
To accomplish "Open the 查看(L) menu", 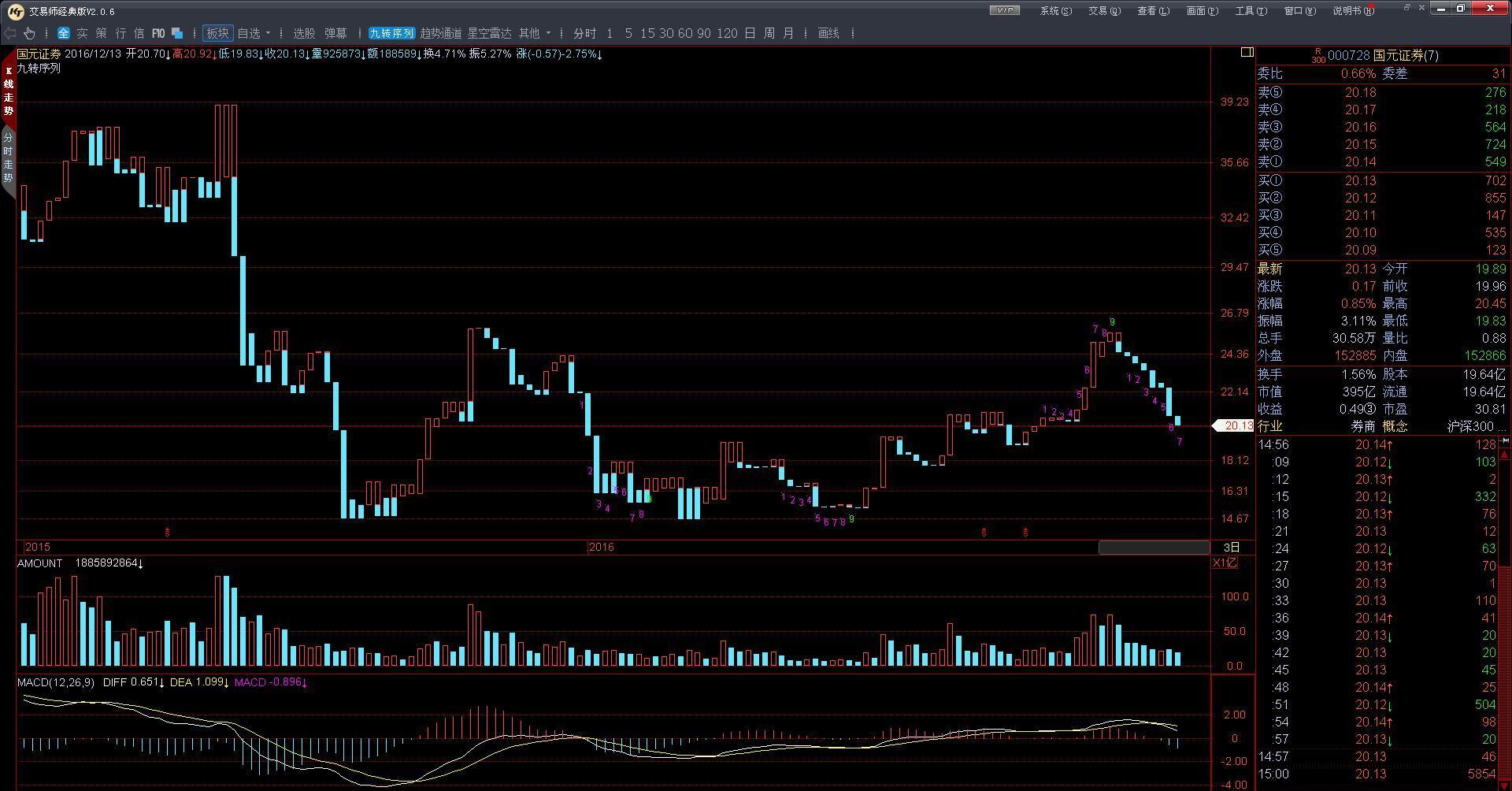I will [x=1153, y=10].
